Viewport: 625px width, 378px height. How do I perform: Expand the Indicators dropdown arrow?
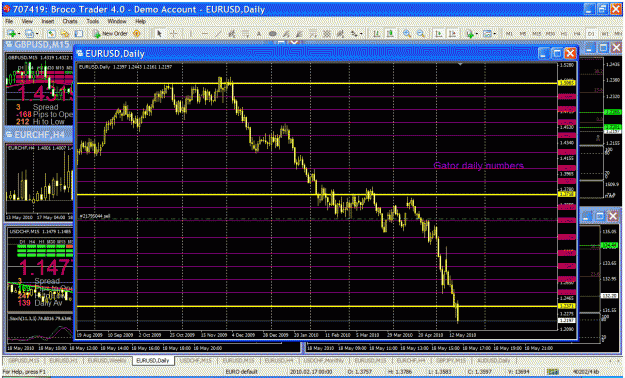click(x=477, y=34)
